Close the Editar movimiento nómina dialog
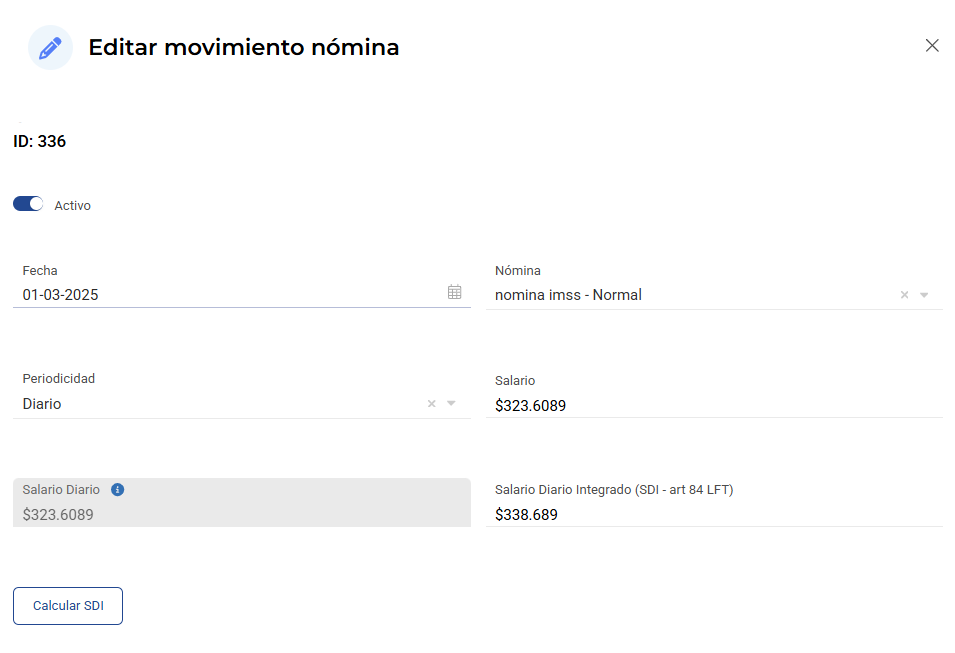This screenshot has height=653, width=955. click(932, 46)
